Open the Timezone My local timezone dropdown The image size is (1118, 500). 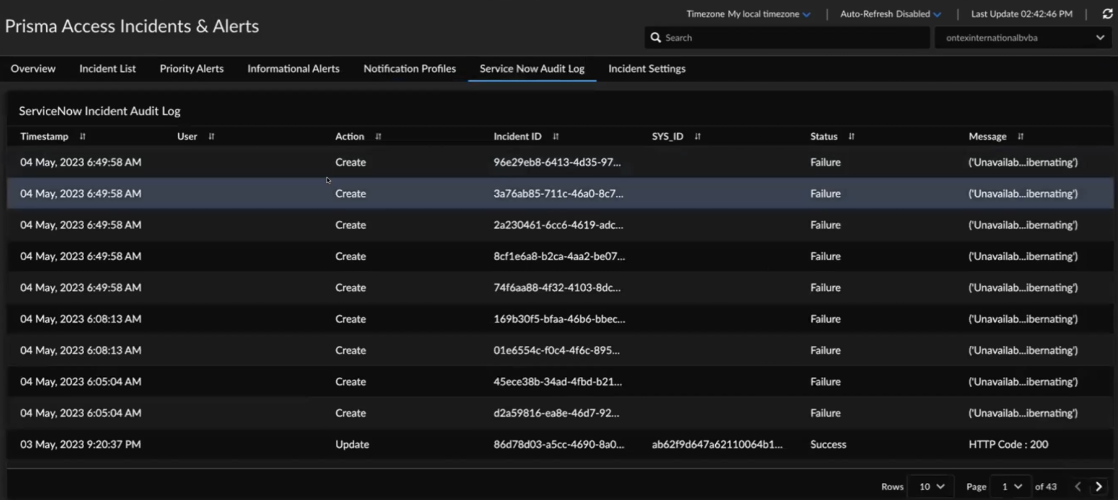tap(748, 14)
